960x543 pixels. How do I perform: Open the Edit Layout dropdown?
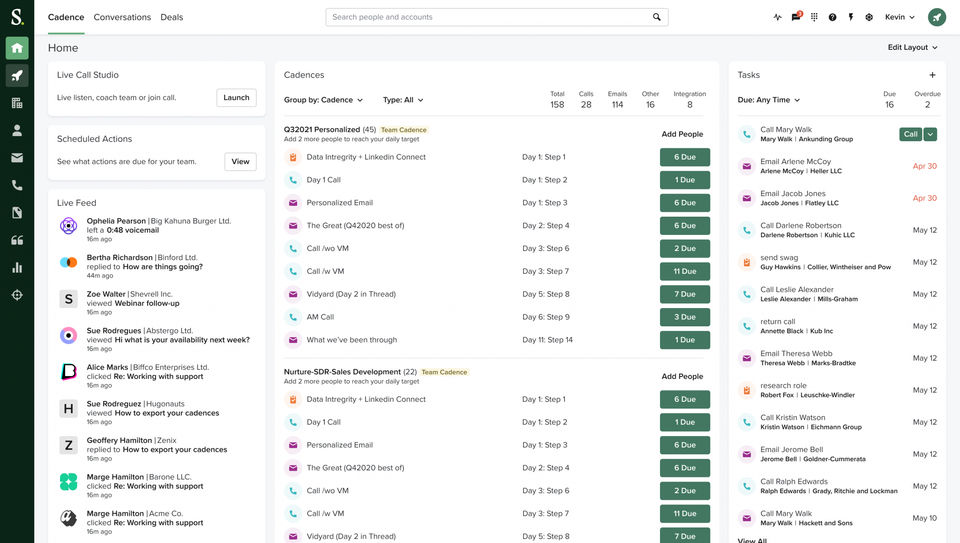pyautogui.click(x=912, y=47)
